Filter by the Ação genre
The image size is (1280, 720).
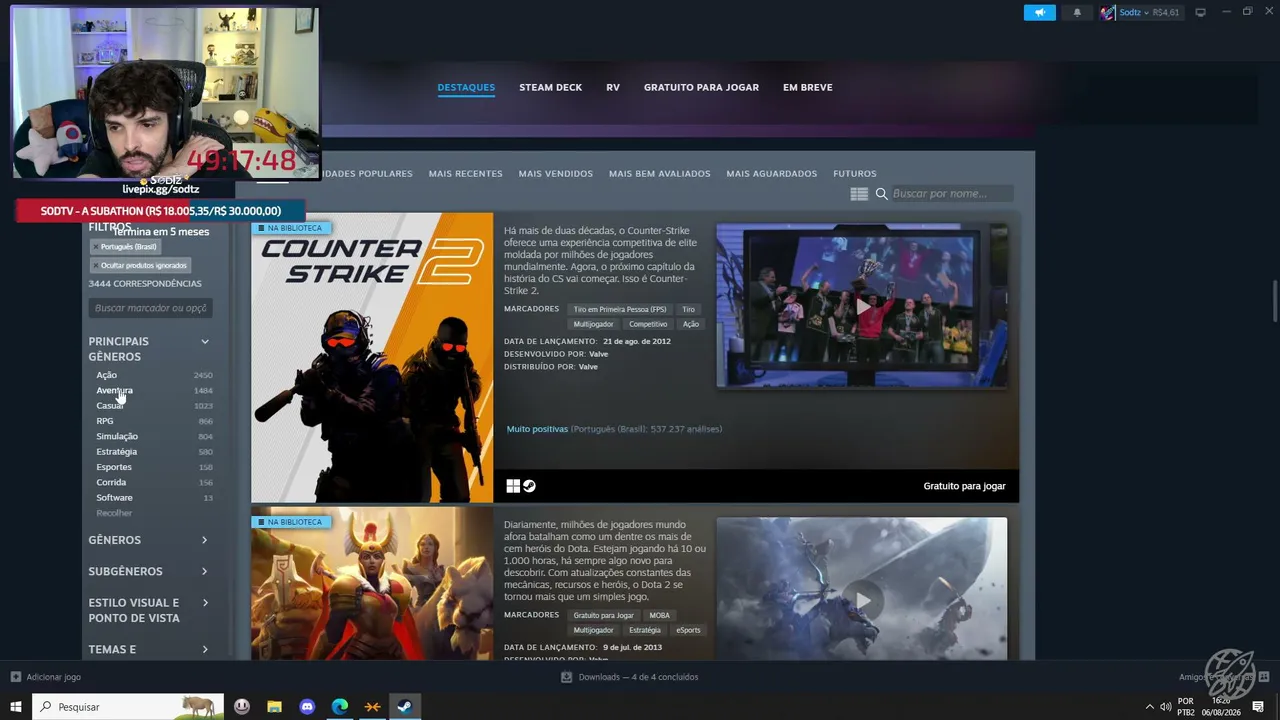[x=107, y=375]
